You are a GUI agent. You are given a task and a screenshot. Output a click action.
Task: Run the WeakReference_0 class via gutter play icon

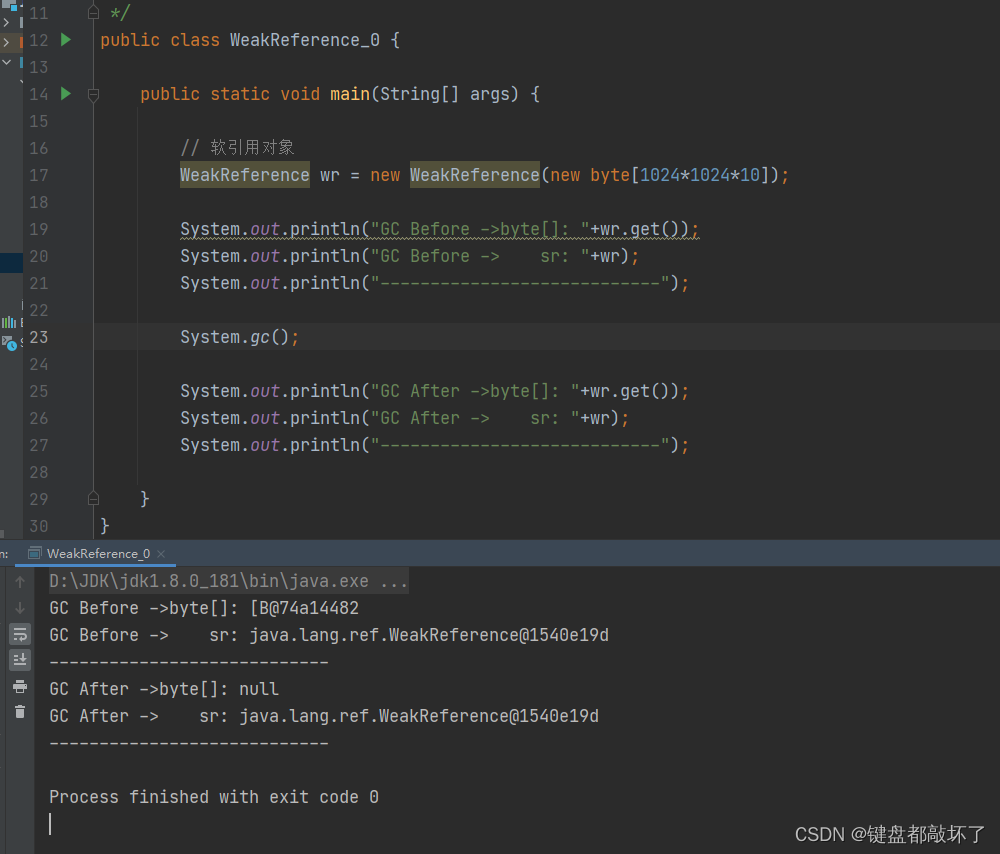point(65,40)
